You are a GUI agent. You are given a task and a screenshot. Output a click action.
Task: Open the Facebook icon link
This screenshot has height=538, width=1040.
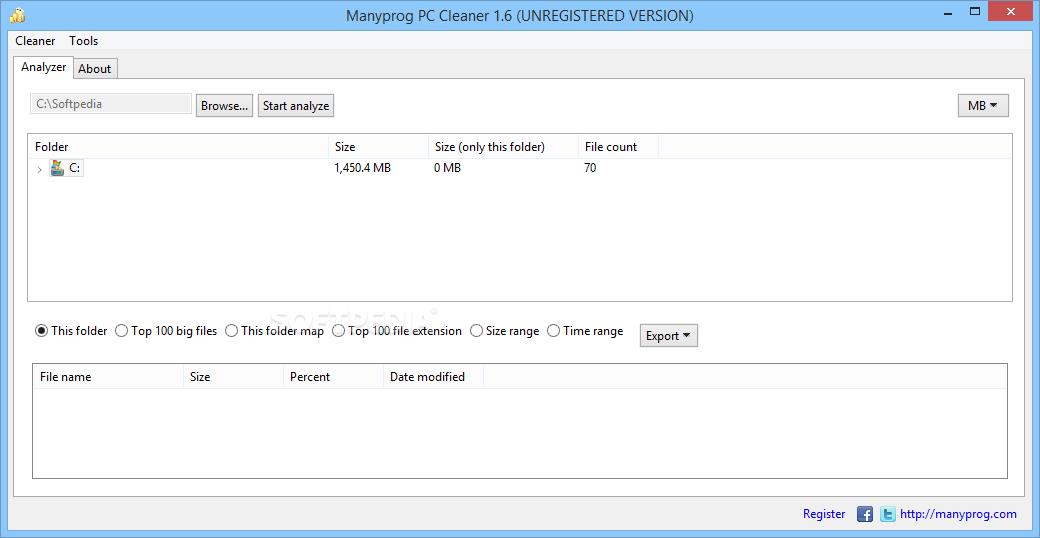coord(865,514)
